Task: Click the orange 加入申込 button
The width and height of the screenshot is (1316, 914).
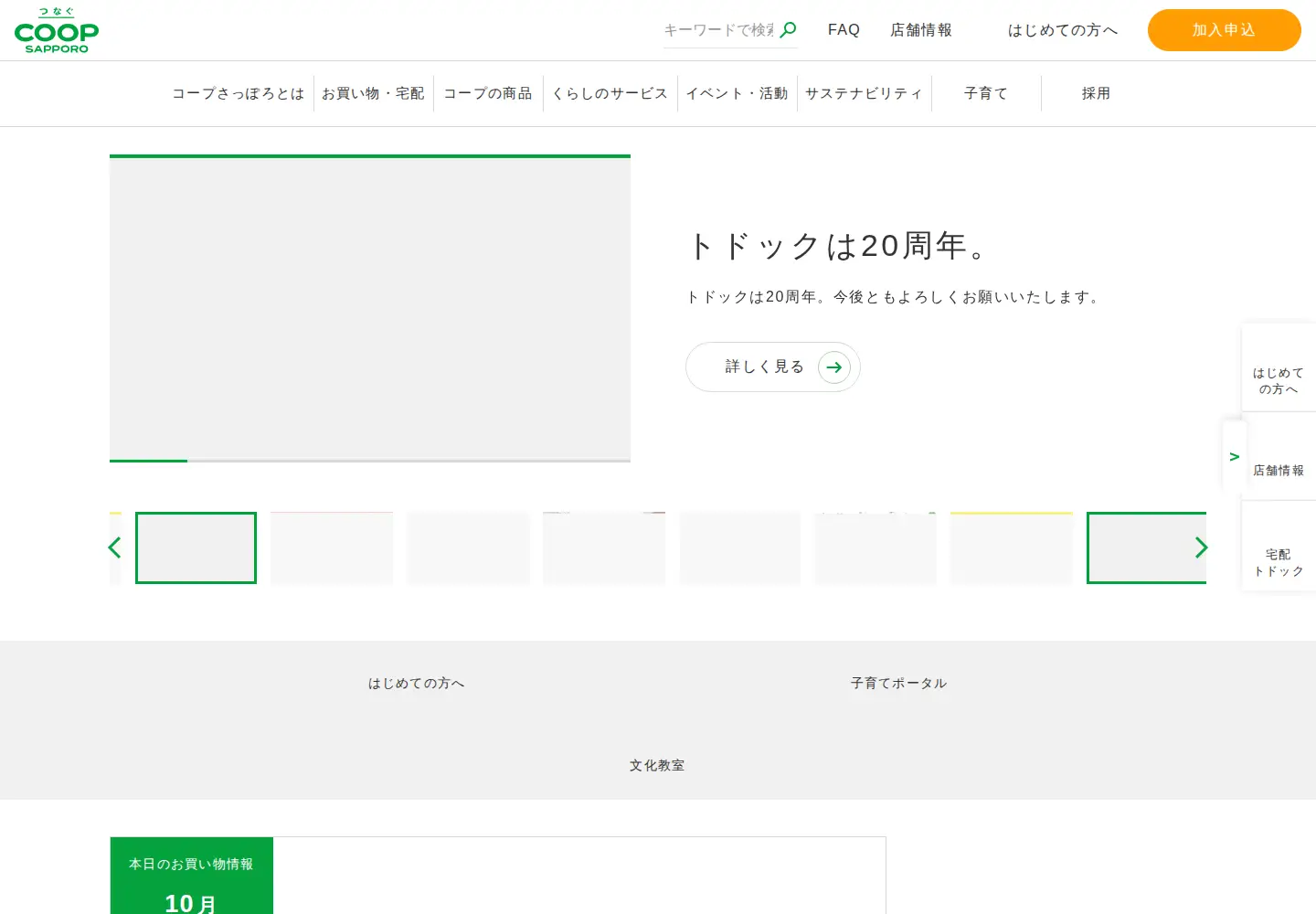Action: point(1224,30)
